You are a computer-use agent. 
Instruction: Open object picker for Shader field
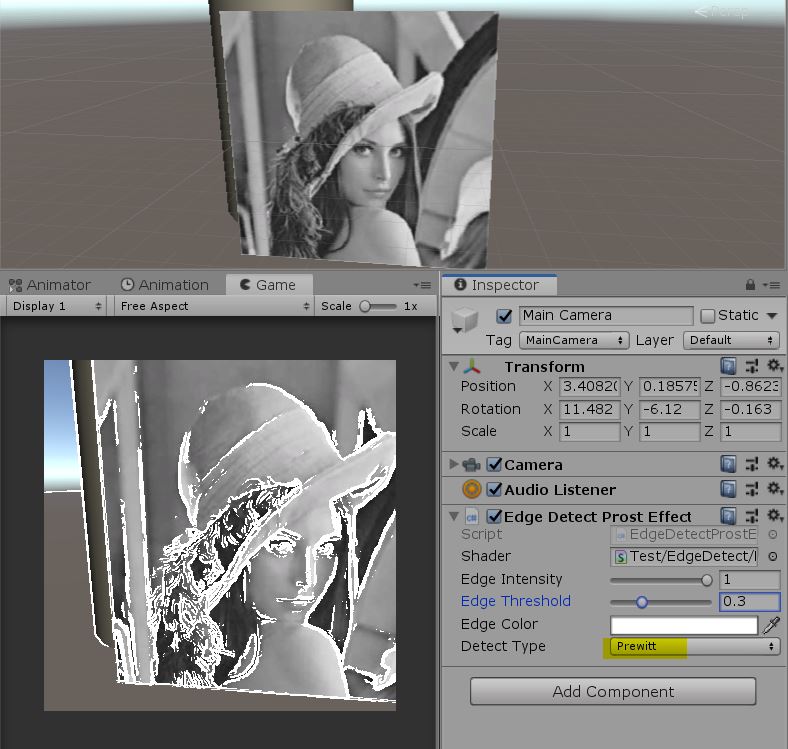[773, 556]
